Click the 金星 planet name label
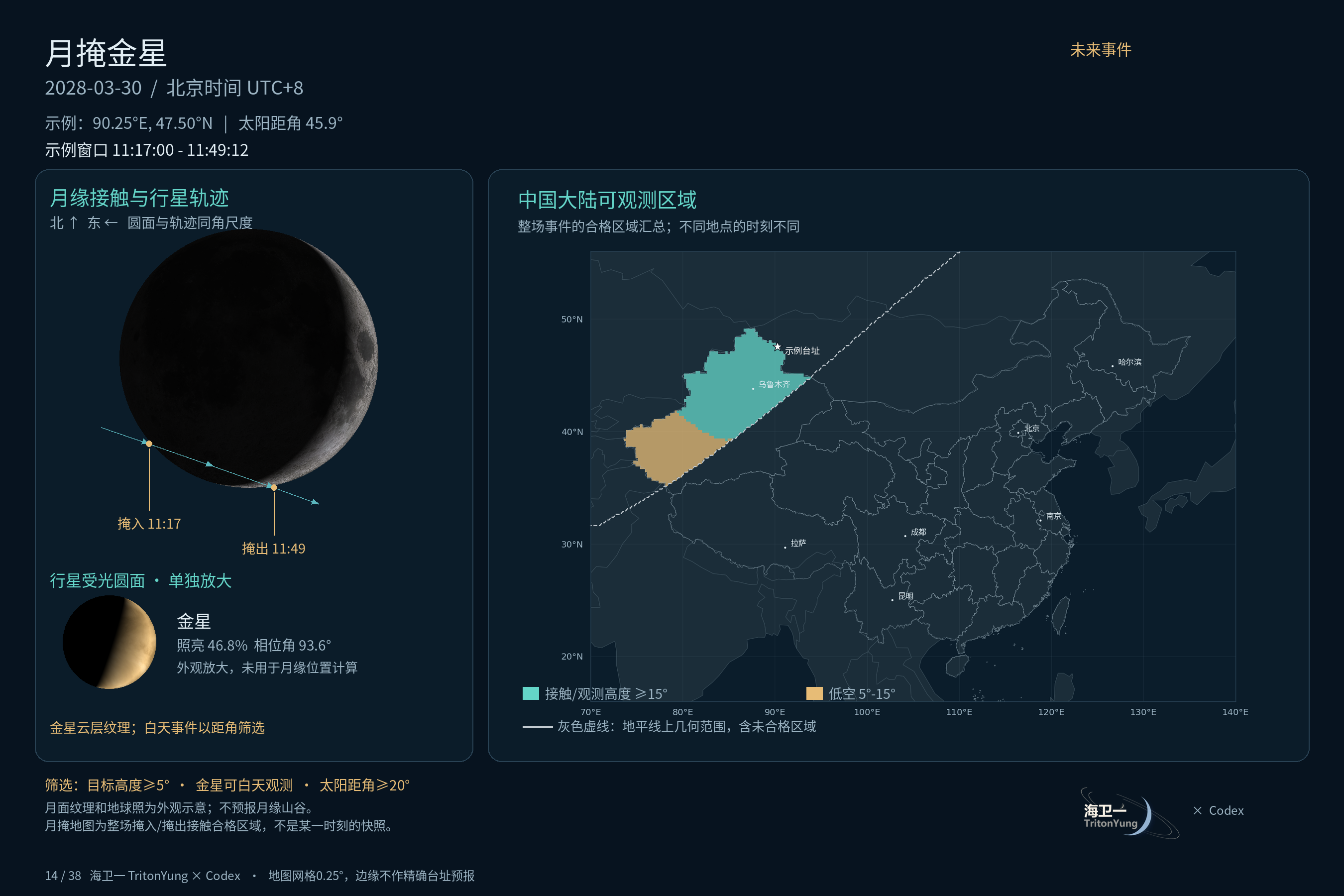 tap(194, 621)
